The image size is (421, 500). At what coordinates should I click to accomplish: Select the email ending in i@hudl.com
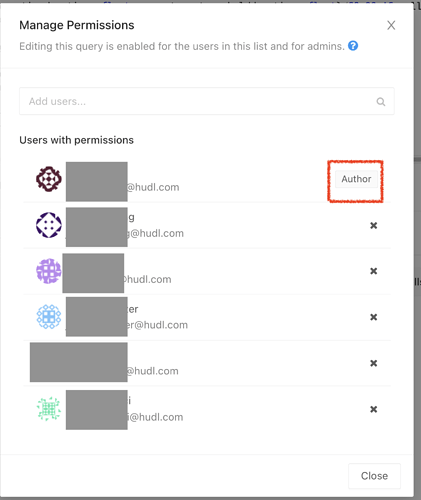click(x=156, y=417)
